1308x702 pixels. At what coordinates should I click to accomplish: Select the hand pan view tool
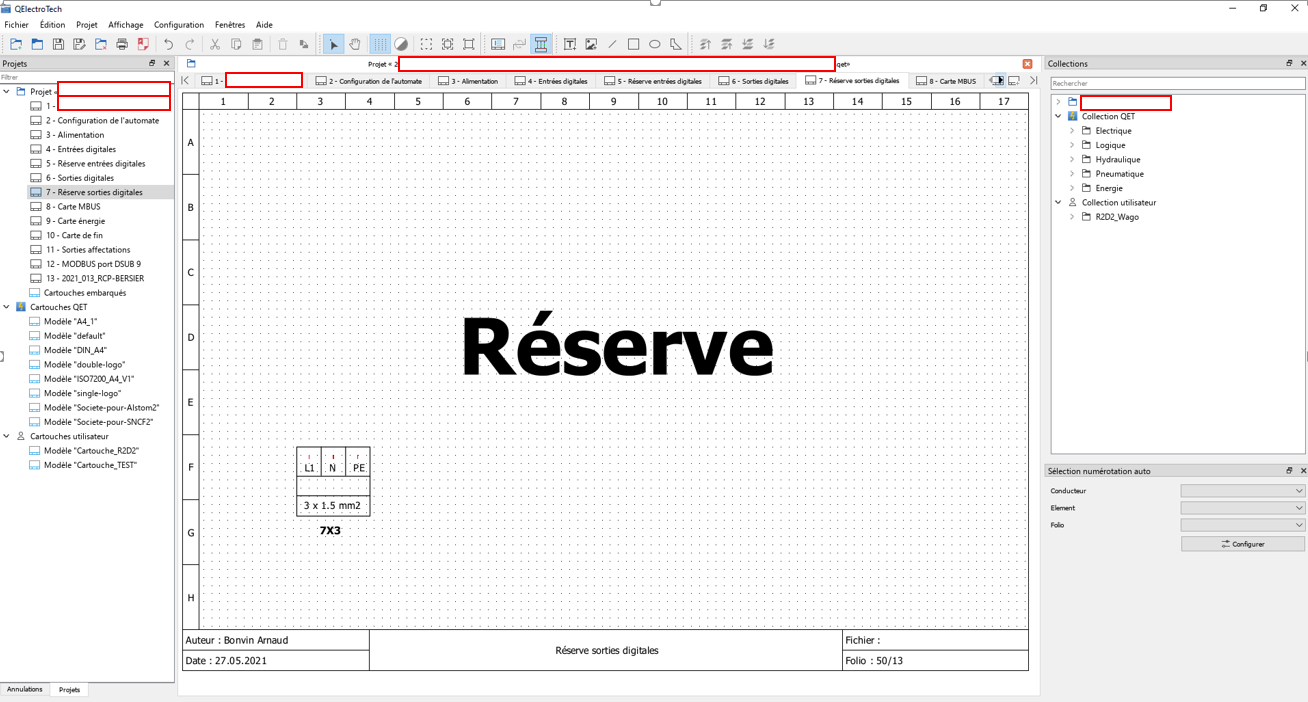pyautogui.click(x=355, y=44)
